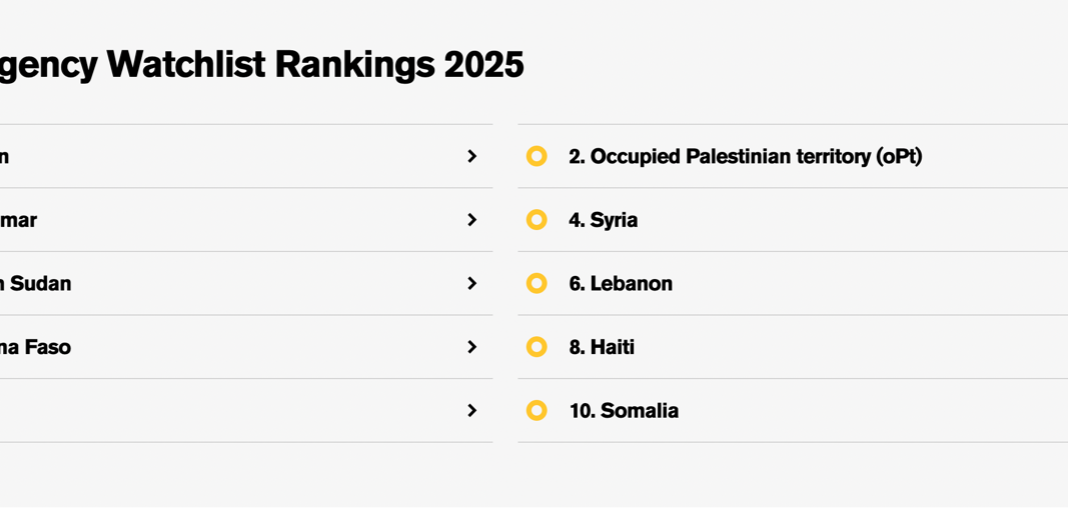The height and width of the screenshot is (510, 1068).
Task: Go to the 8. Haiti entry
Action: 601,347
